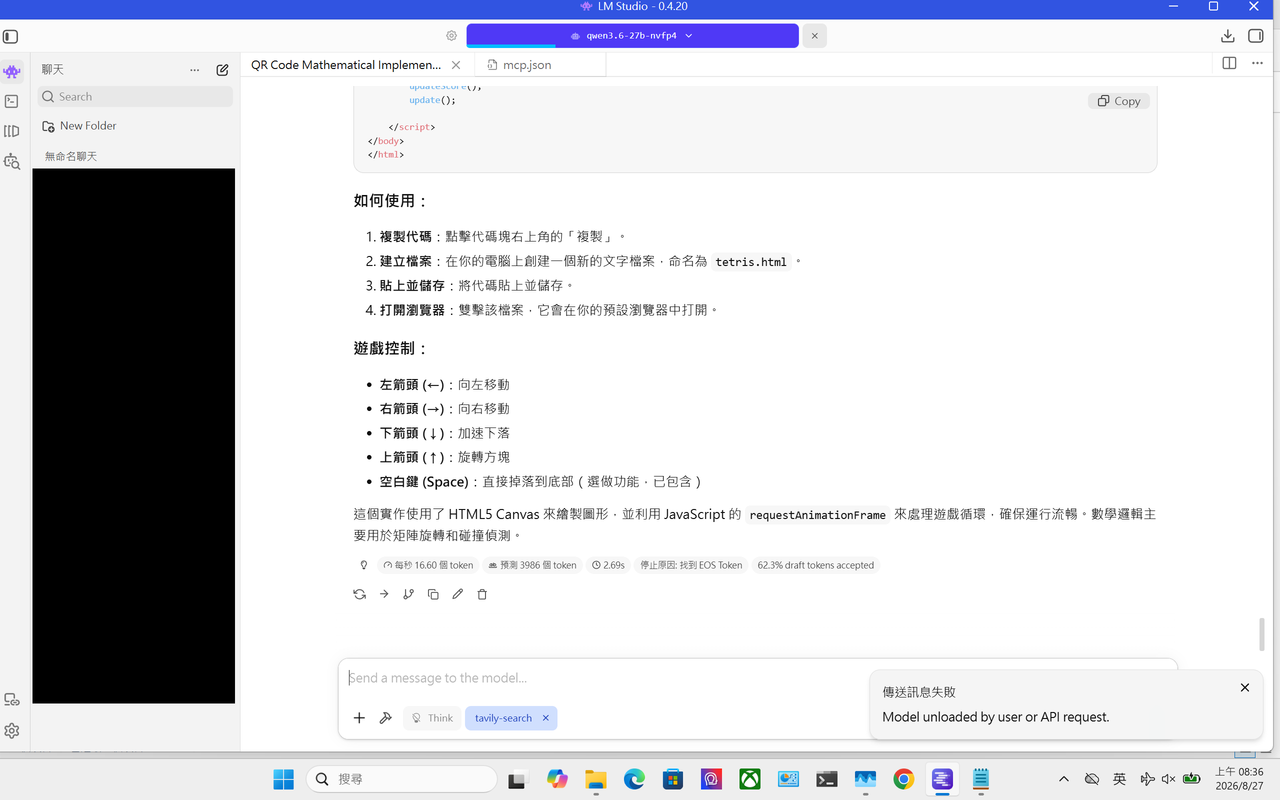Close the QR Code Mathematical Implementation tab
Viewport: 1280px width, 800px height.
[x=456, y=64]
